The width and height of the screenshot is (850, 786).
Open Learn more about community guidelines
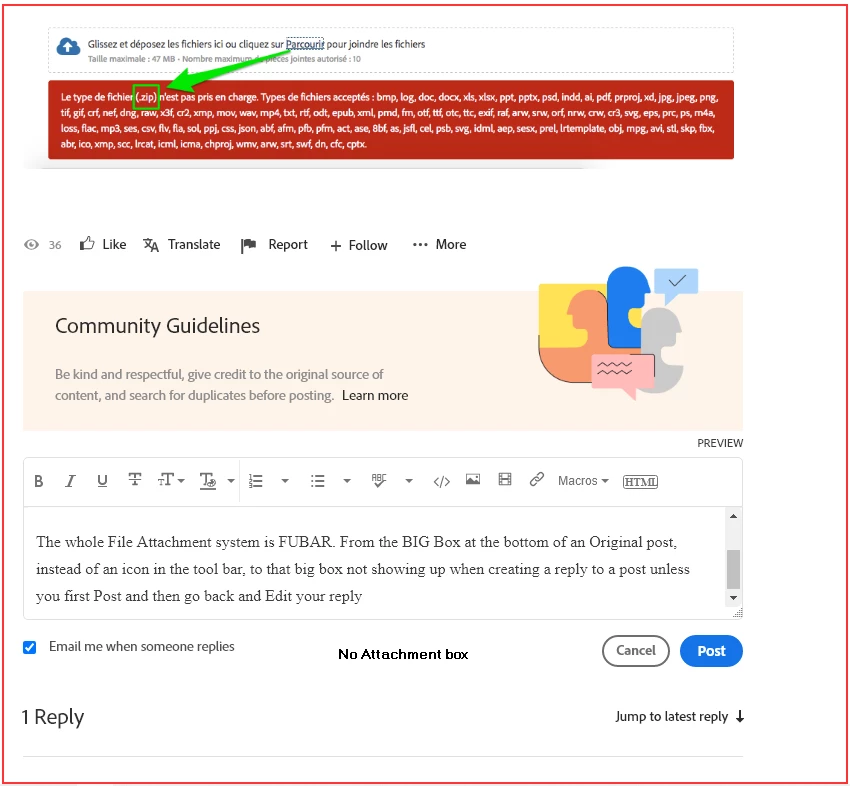[x=375, y=396]
